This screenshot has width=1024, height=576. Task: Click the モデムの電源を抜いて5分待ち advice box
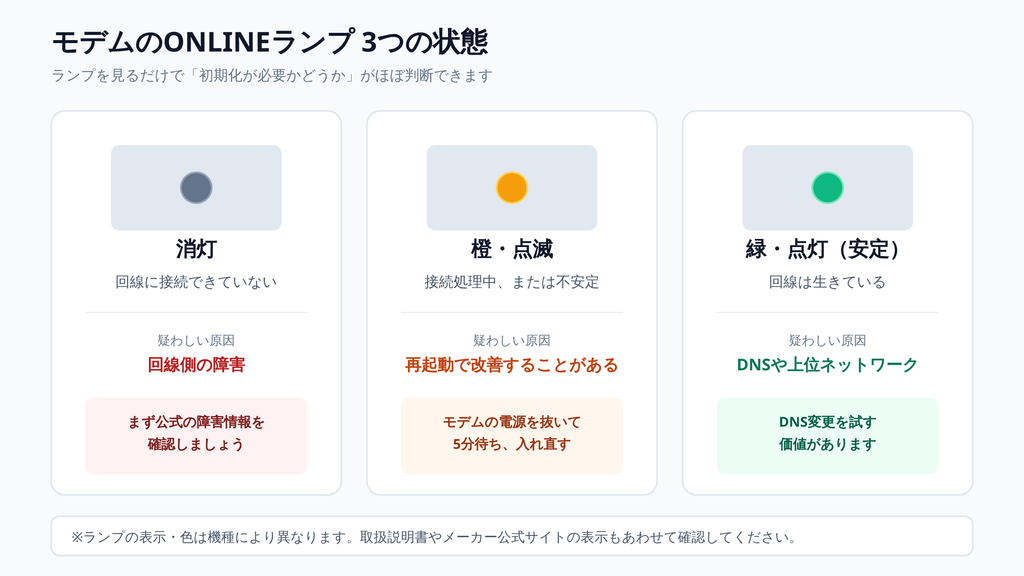[512, 436]
